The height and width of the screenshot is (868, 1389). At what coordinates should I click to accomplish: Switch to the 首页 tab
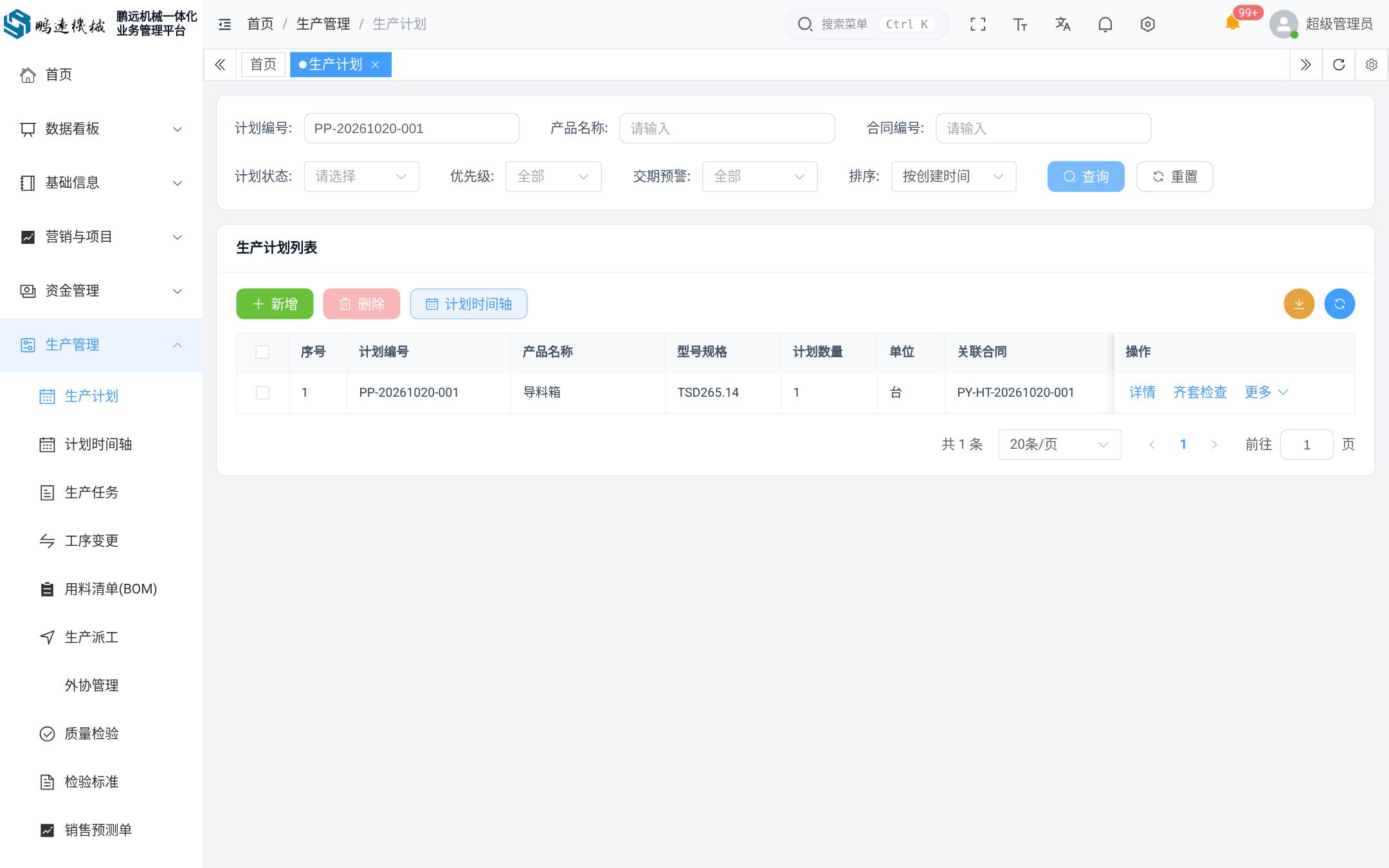(263, 65)
